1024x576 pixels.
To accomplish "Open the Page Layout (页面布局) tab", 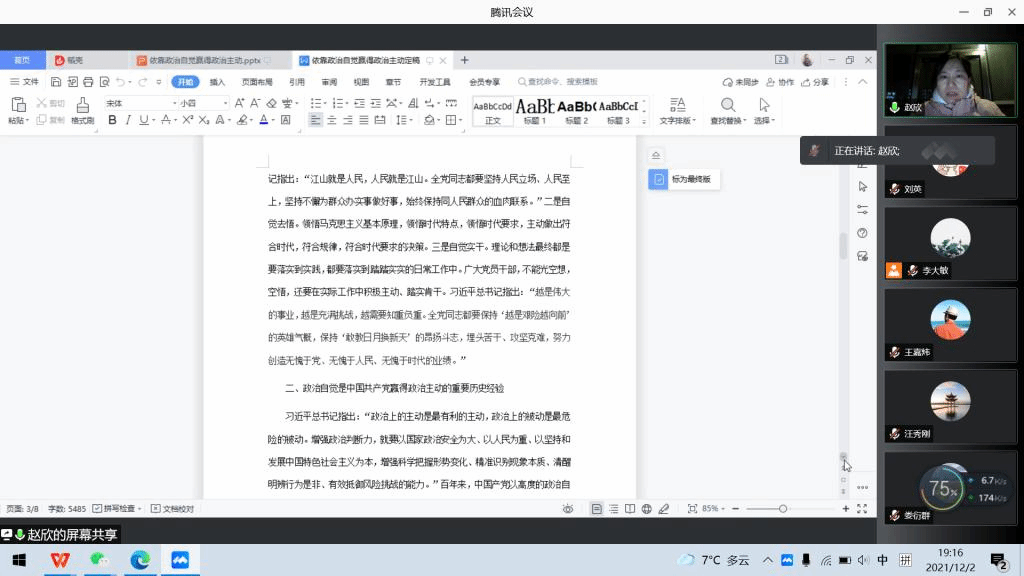I will (x=257, y=82).
